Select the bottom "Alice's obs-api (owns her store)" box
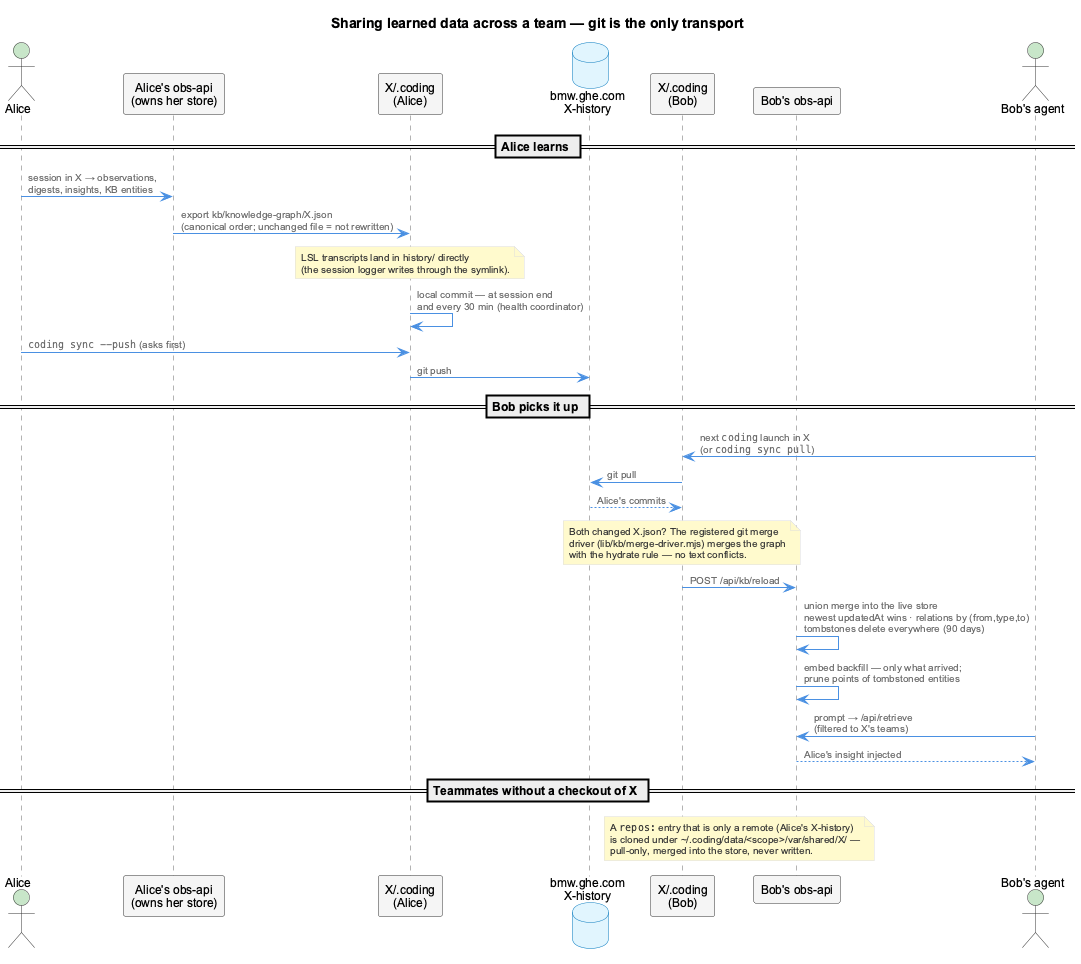The image size is (1081, 964). coord(174,896)
